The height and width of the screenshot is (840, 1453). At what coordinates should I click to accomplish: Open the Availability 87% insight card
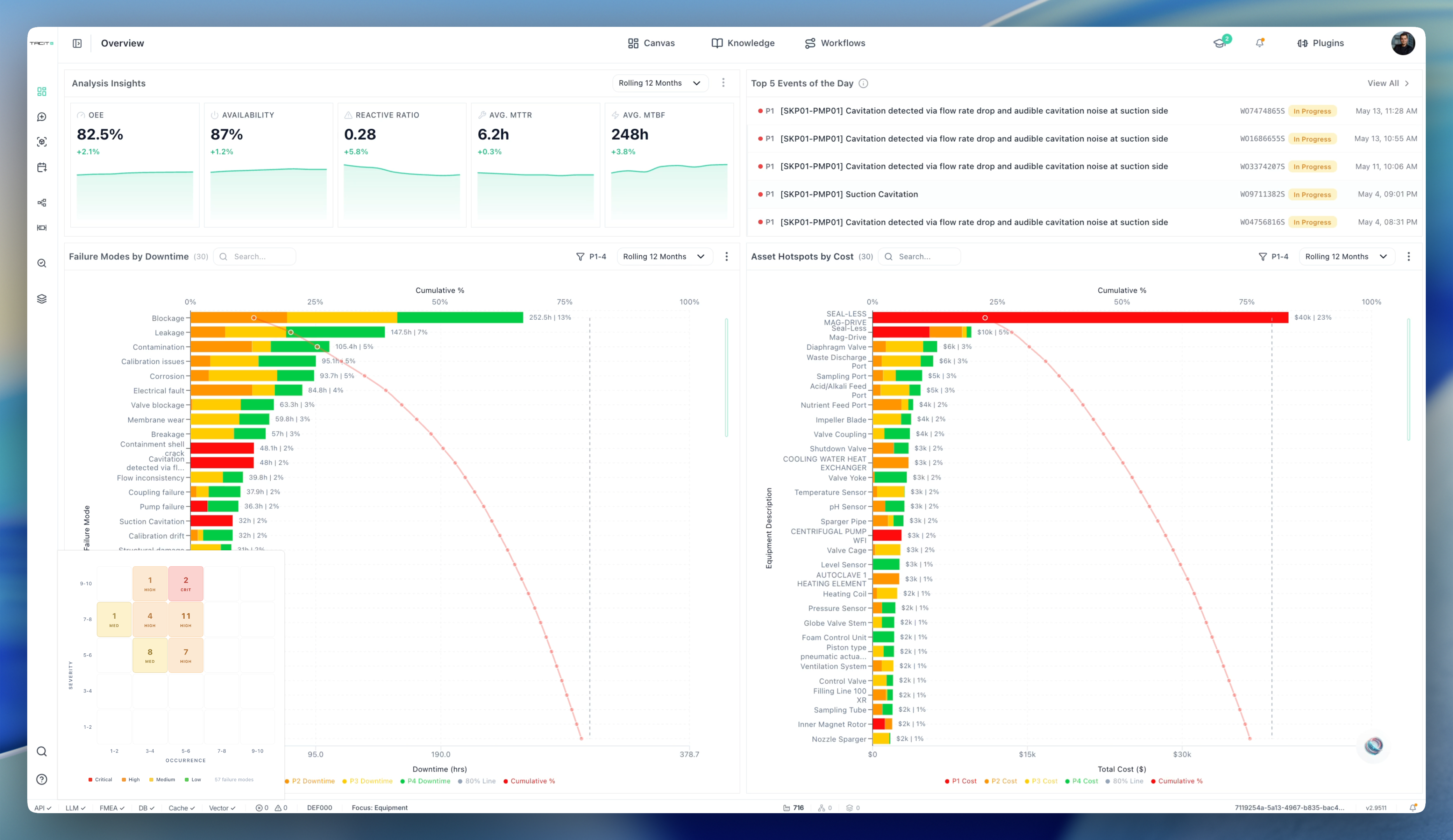[269, 165]
